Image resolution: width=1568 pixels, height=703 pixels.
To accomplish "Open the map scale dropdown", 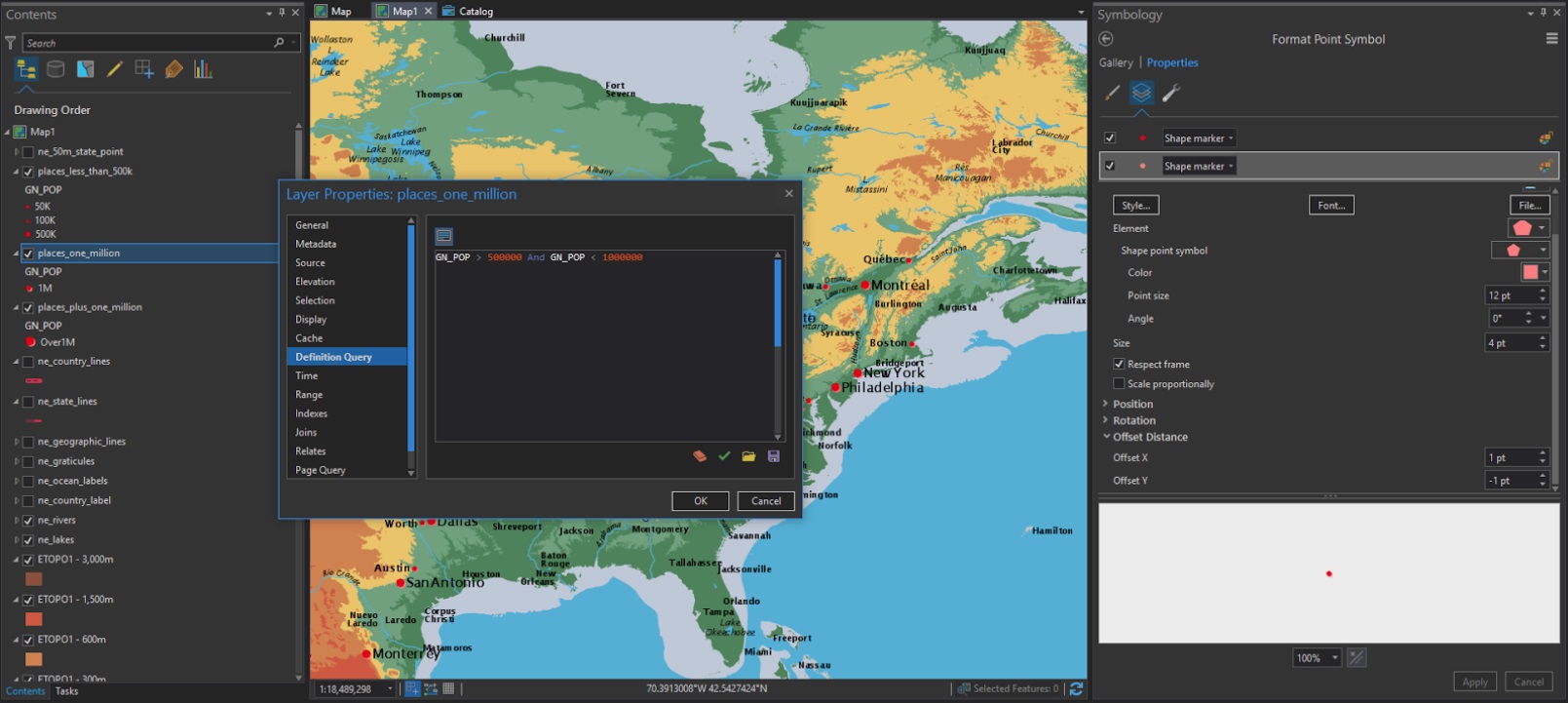I will coord(390,689).
